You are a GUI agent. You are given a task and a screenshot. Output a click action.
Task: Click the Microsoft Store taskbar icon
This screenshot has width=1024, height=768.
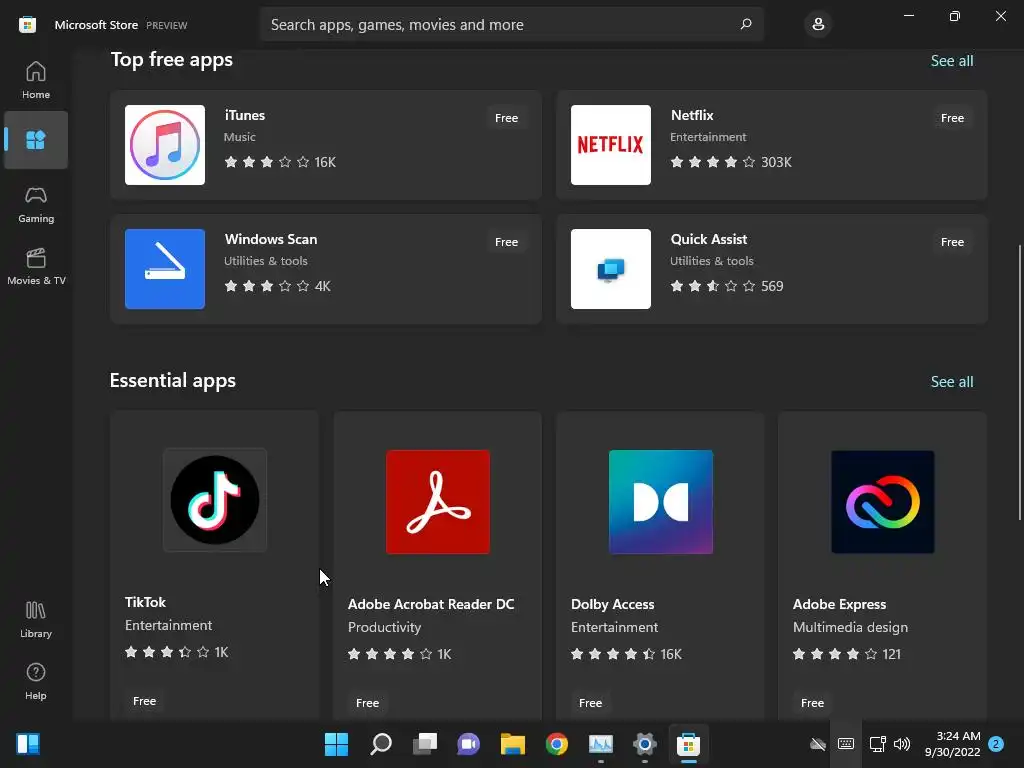(688, 744)
